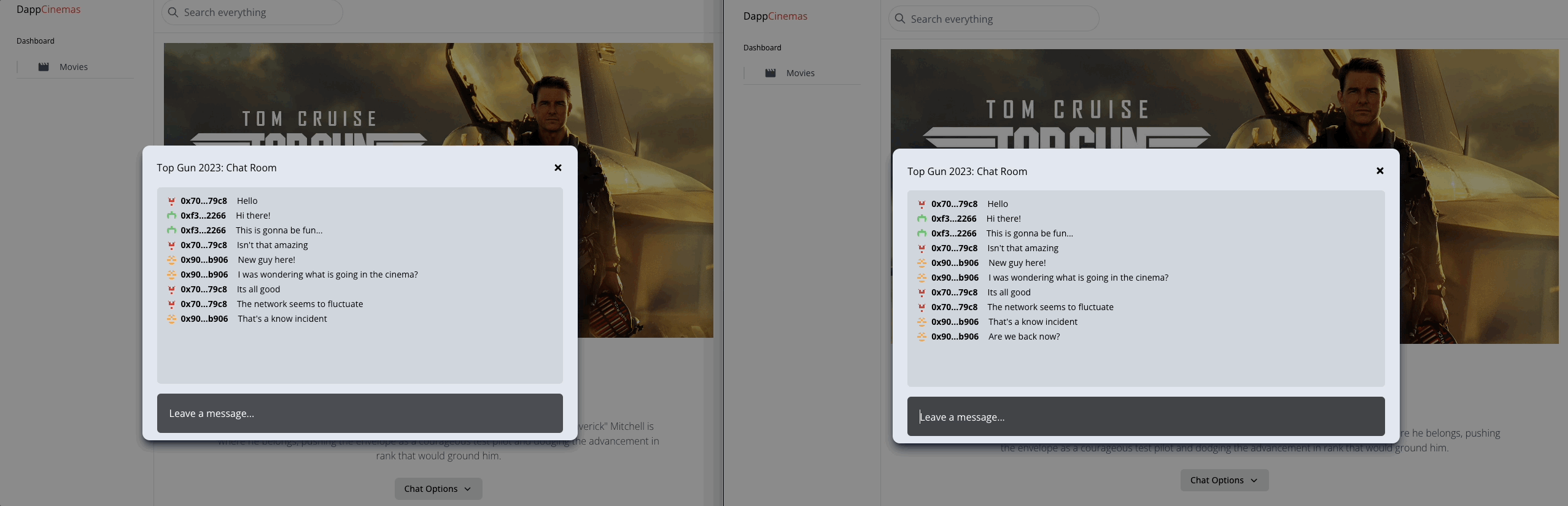Click avatar beside "Hi there!" in right window chat
The image size is (1568, 506).
pyautogui.click(x=922, y=219)
